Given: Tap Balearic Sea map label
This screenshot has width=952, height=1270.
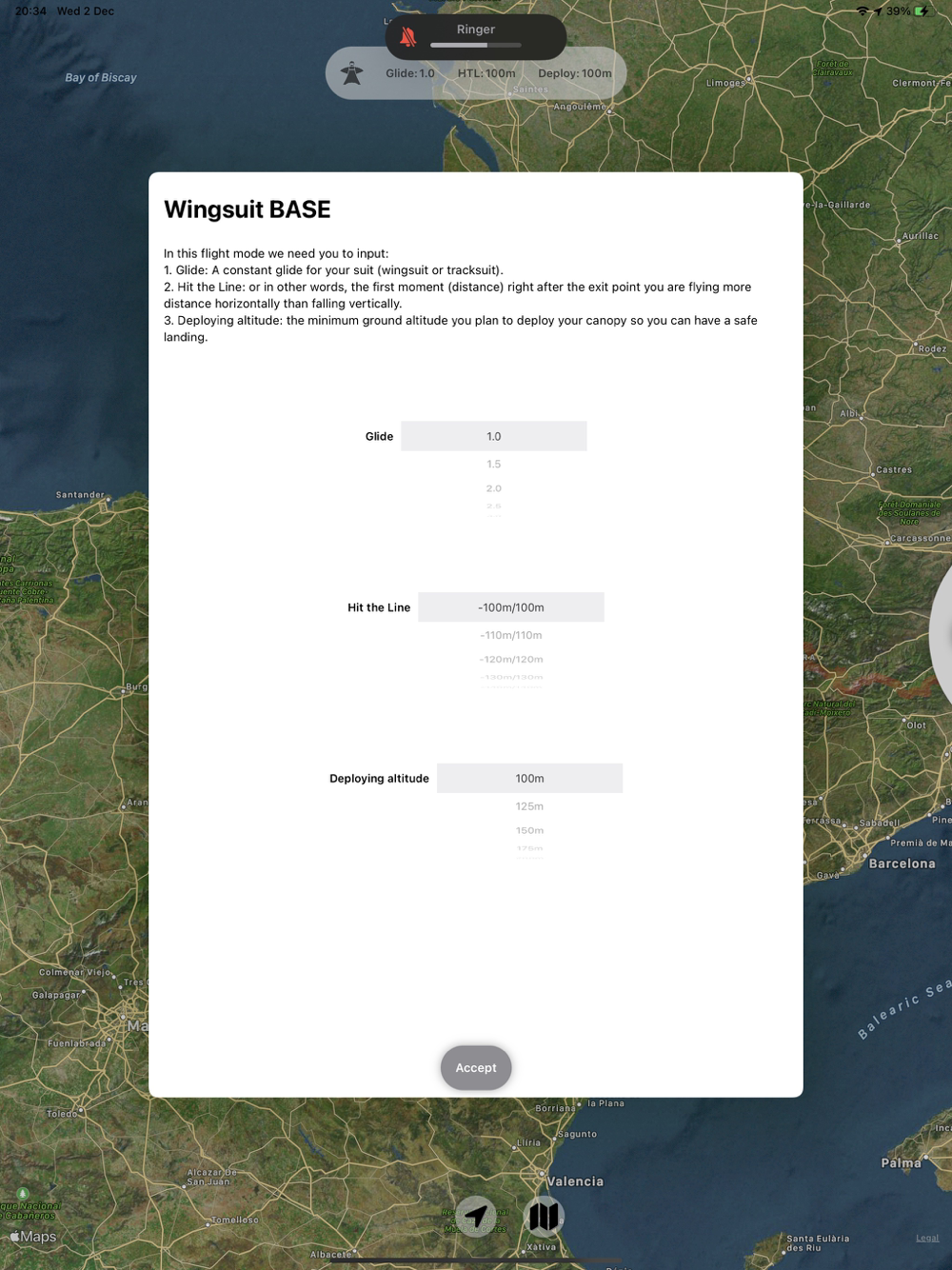Looking at the screenshot, I should (x=903, y=1010).
